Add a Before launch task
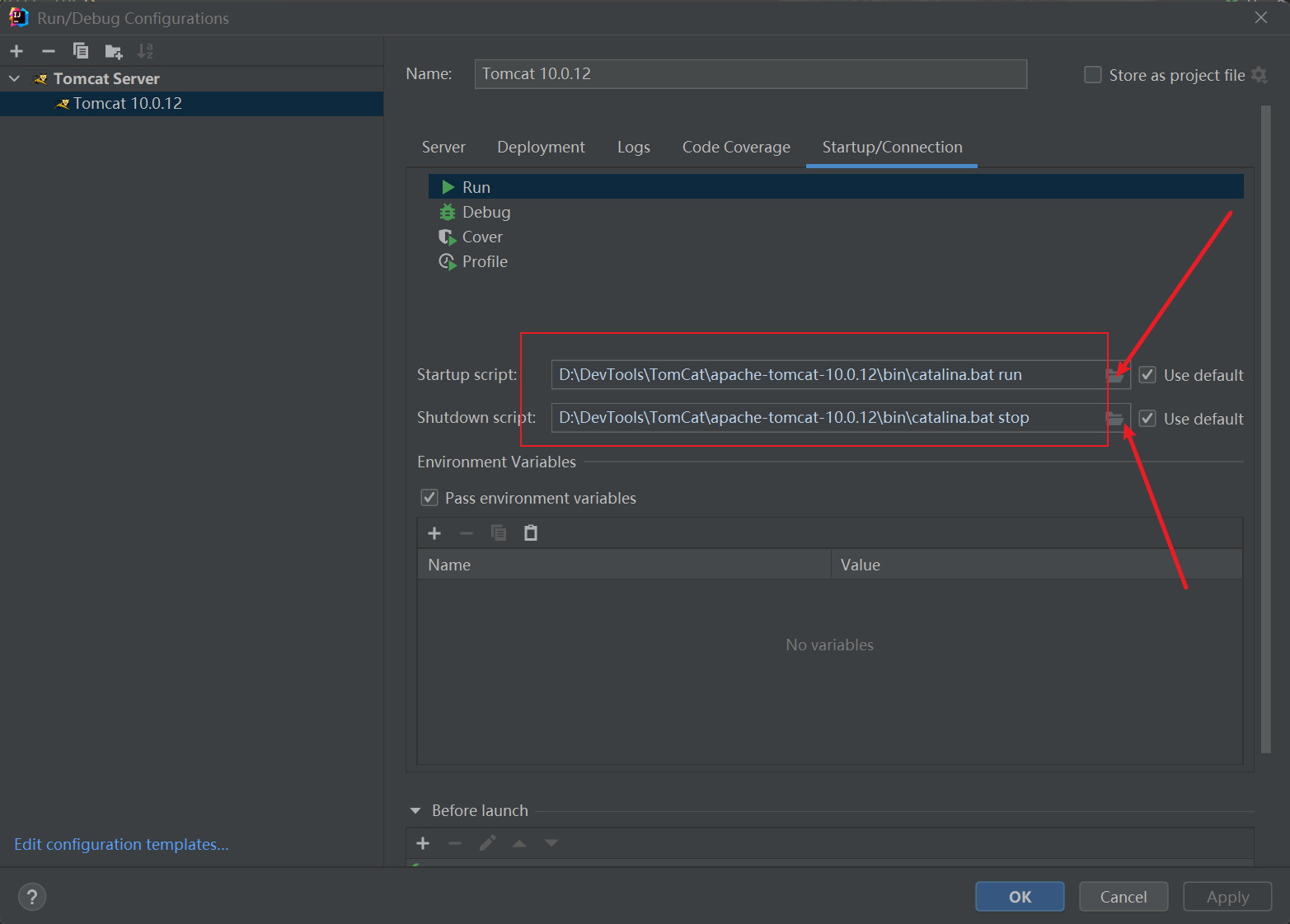 click(423, 843)
